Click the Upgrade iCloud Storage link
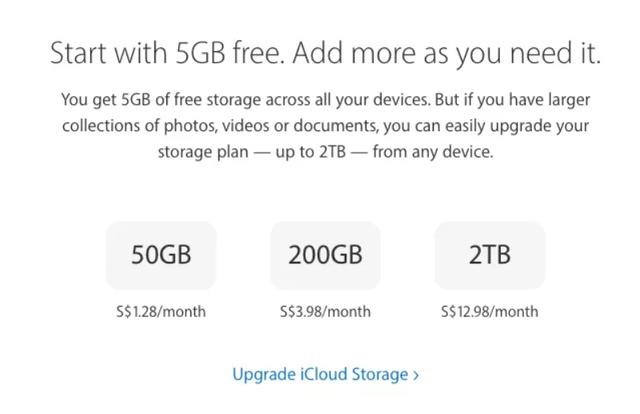Image resolution: width=640 pixels, height=414 pixels. 319,374
